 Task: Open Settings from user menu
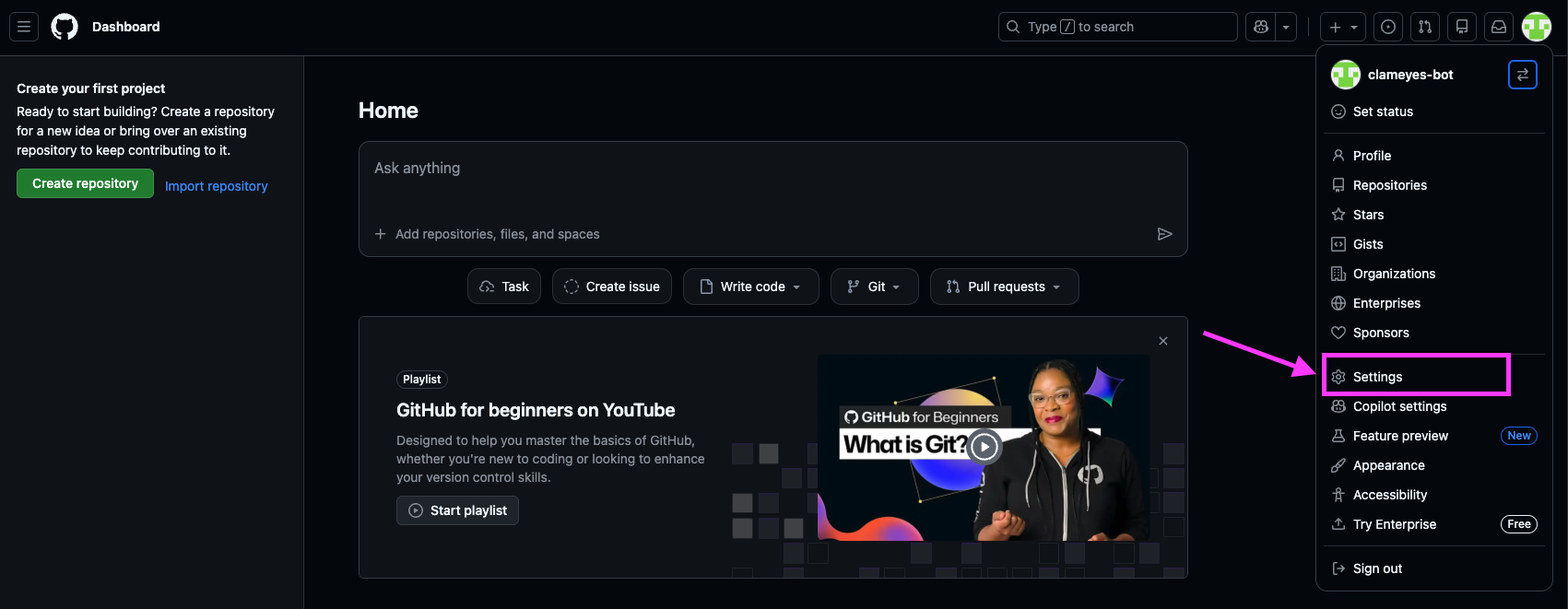(x=1433, y=377)
